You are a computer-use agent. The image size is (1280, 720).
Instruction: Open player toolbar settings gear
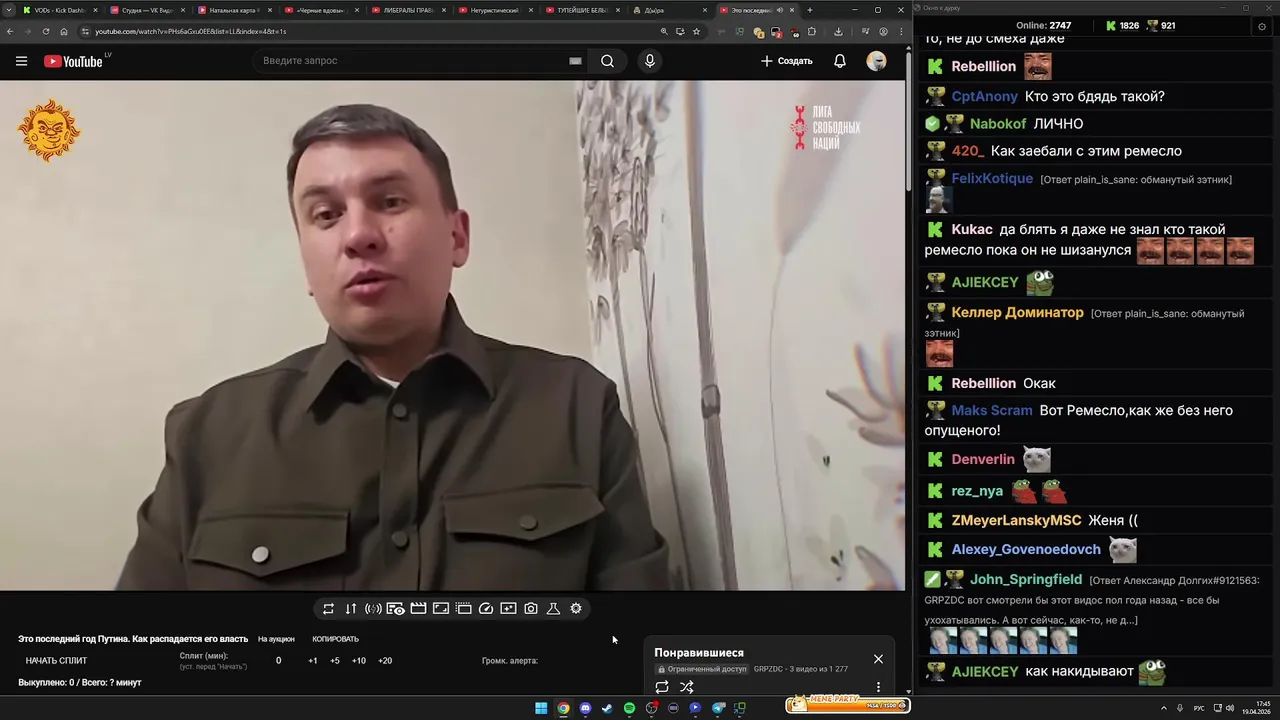point(576,608)
